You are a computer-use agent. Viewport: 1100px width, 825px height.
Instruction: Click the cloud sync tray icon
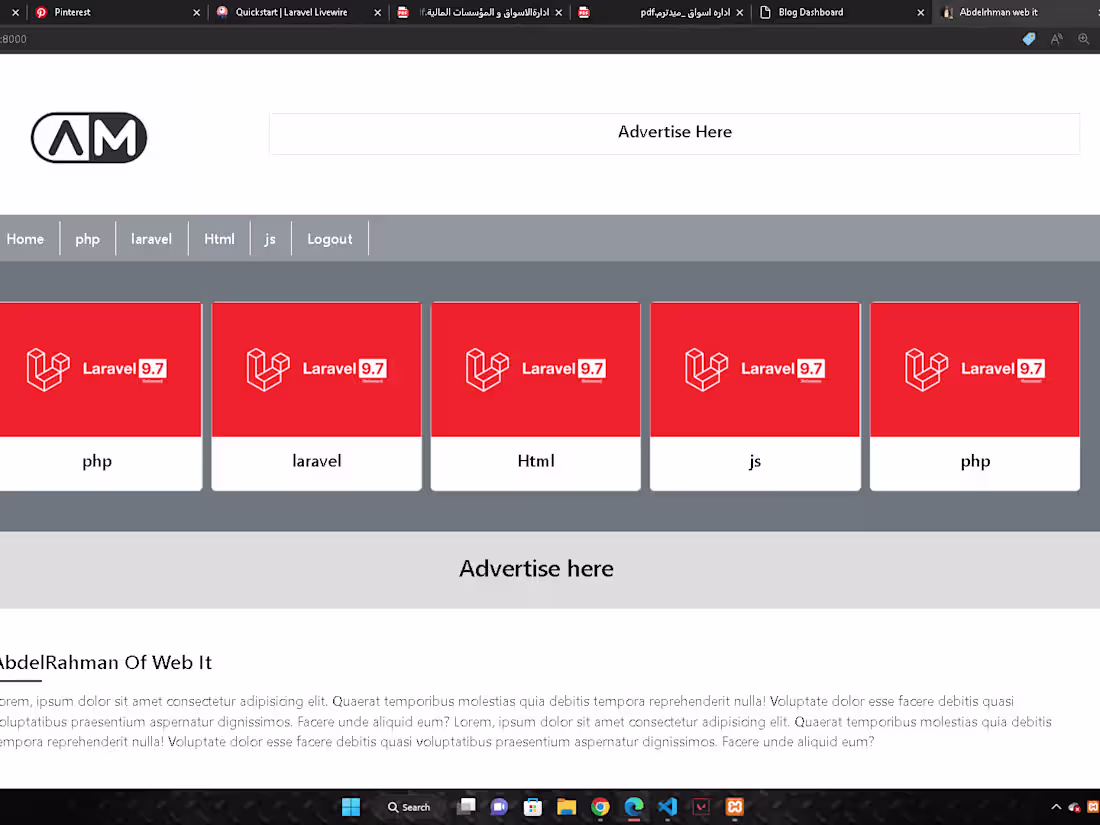coord(1074,807)
